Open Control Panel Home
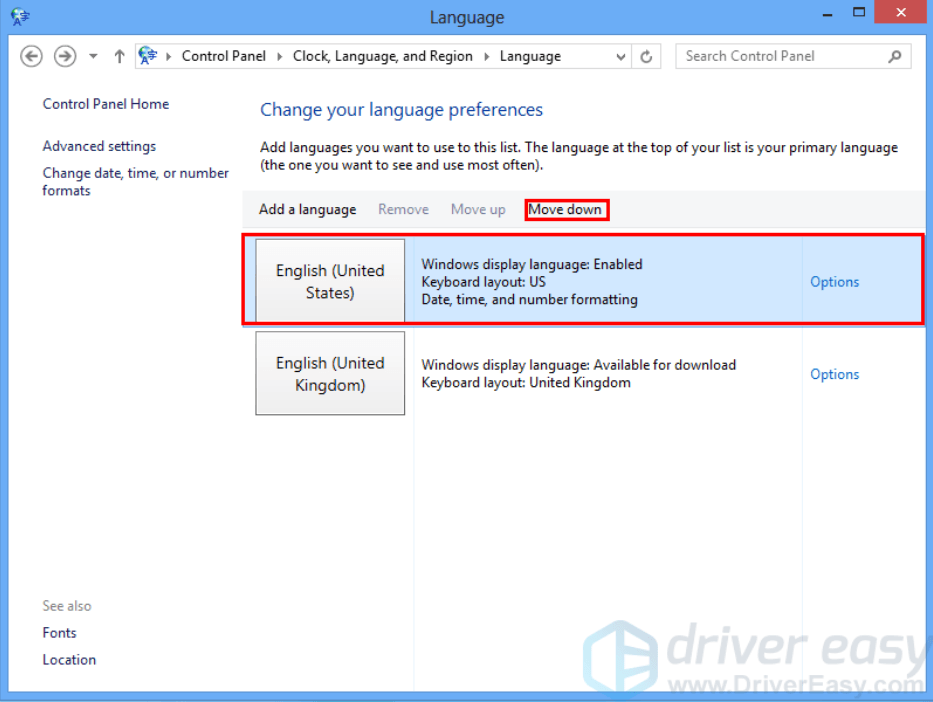Image resolution: width=933 pixels, height=702 pixels. pos(105,104)
